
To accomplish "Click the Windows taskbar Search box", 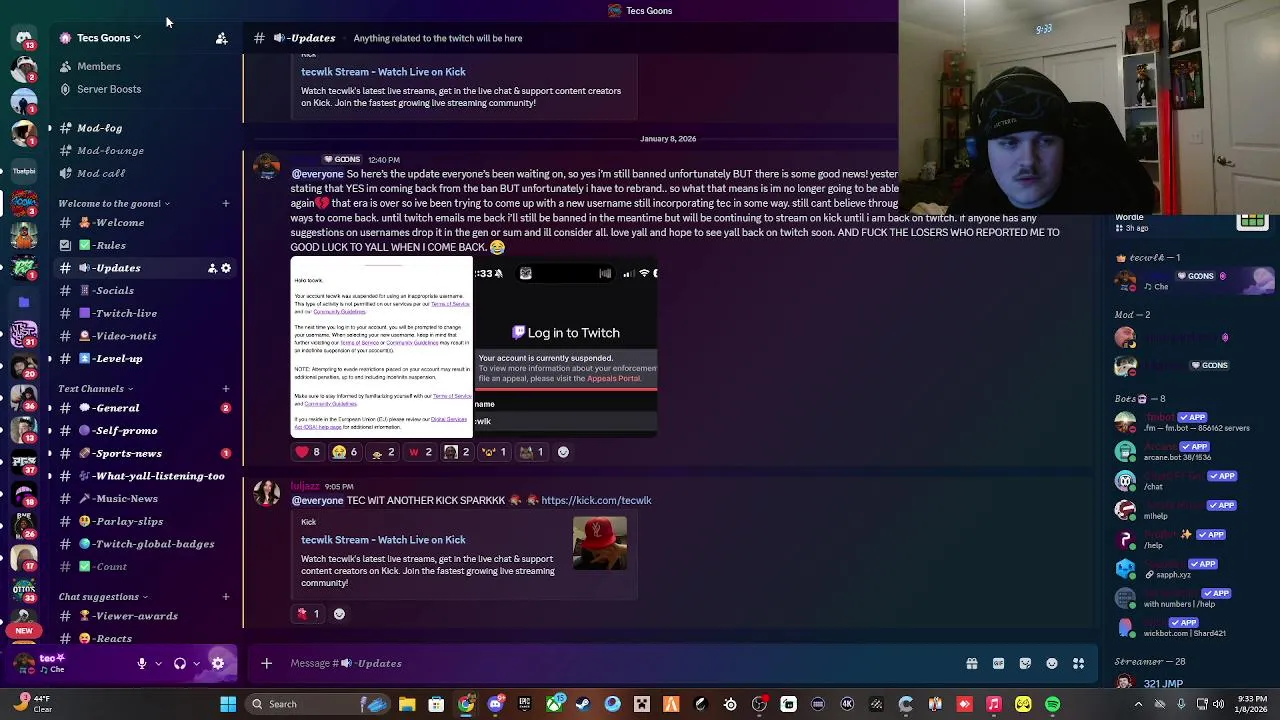I will 320,704.
